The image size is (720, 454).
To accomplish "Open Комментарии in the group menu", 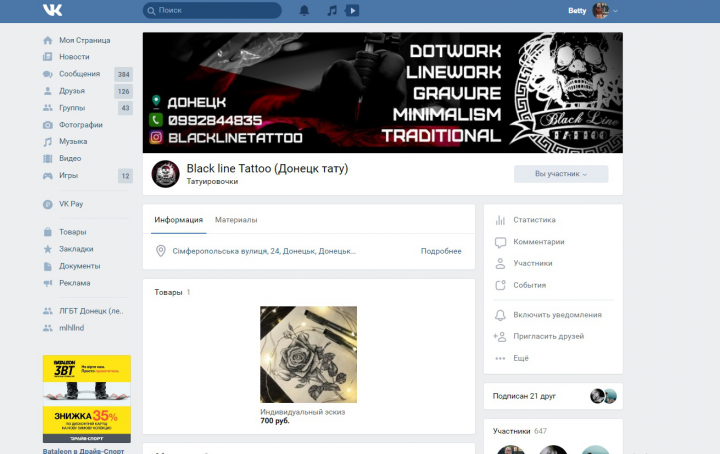I will click(539, 242).
